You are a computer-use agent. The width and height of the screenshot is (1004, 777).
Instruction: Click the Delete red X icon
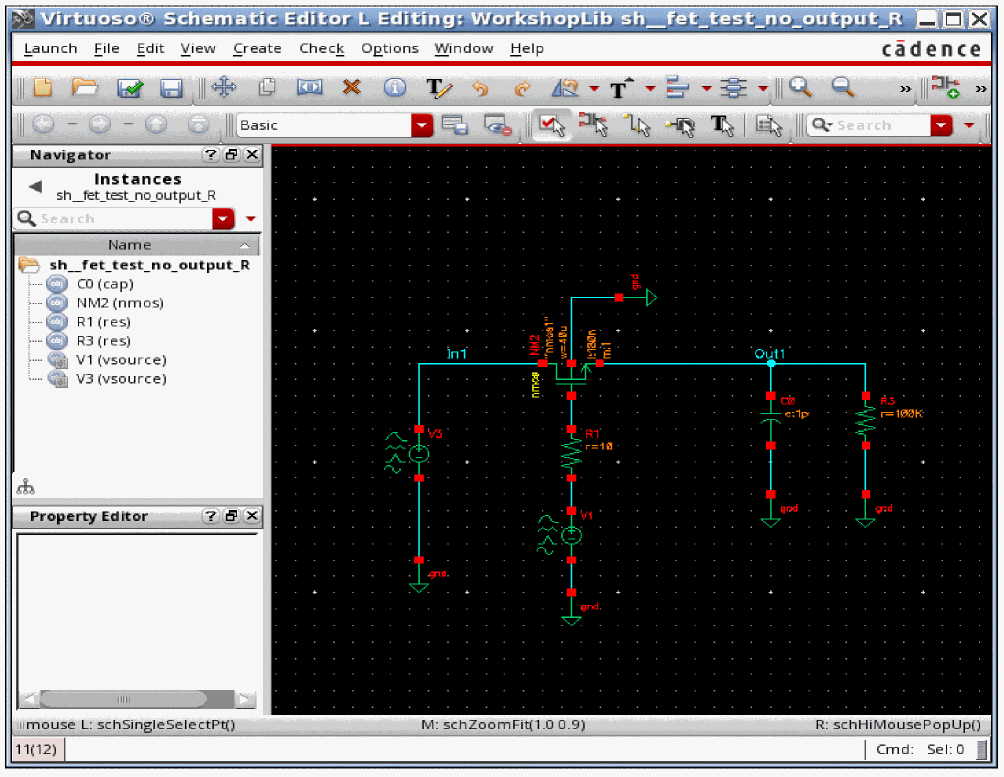[351, 88]
